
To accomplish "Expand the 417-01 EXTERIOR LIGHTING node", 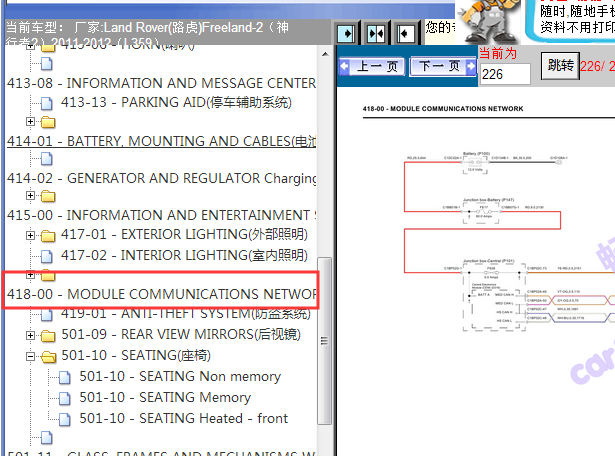I will (30, 235).
